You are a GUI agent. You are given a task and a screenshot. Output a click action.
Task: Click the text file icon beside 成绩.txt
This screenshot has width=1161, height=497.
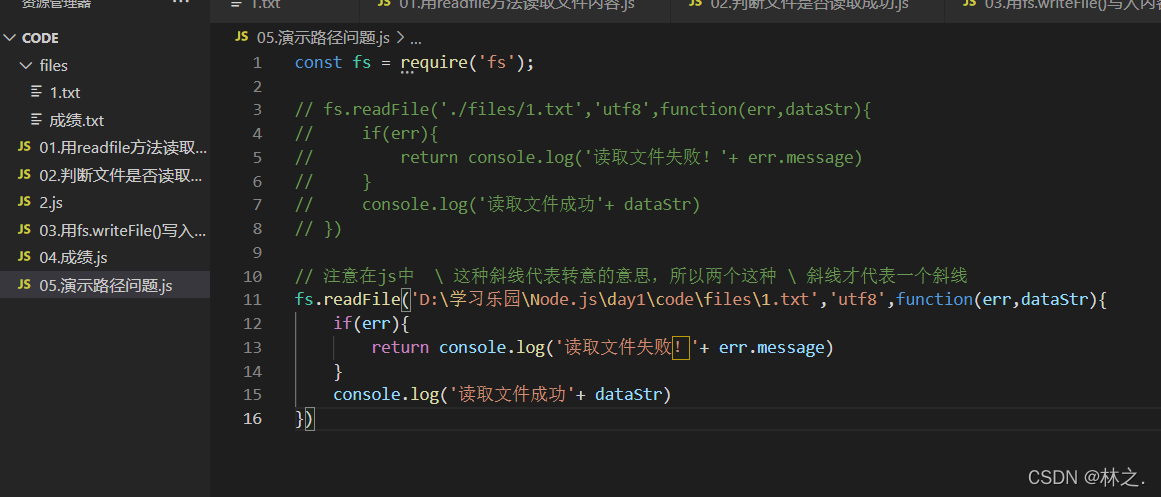[36, 120]
